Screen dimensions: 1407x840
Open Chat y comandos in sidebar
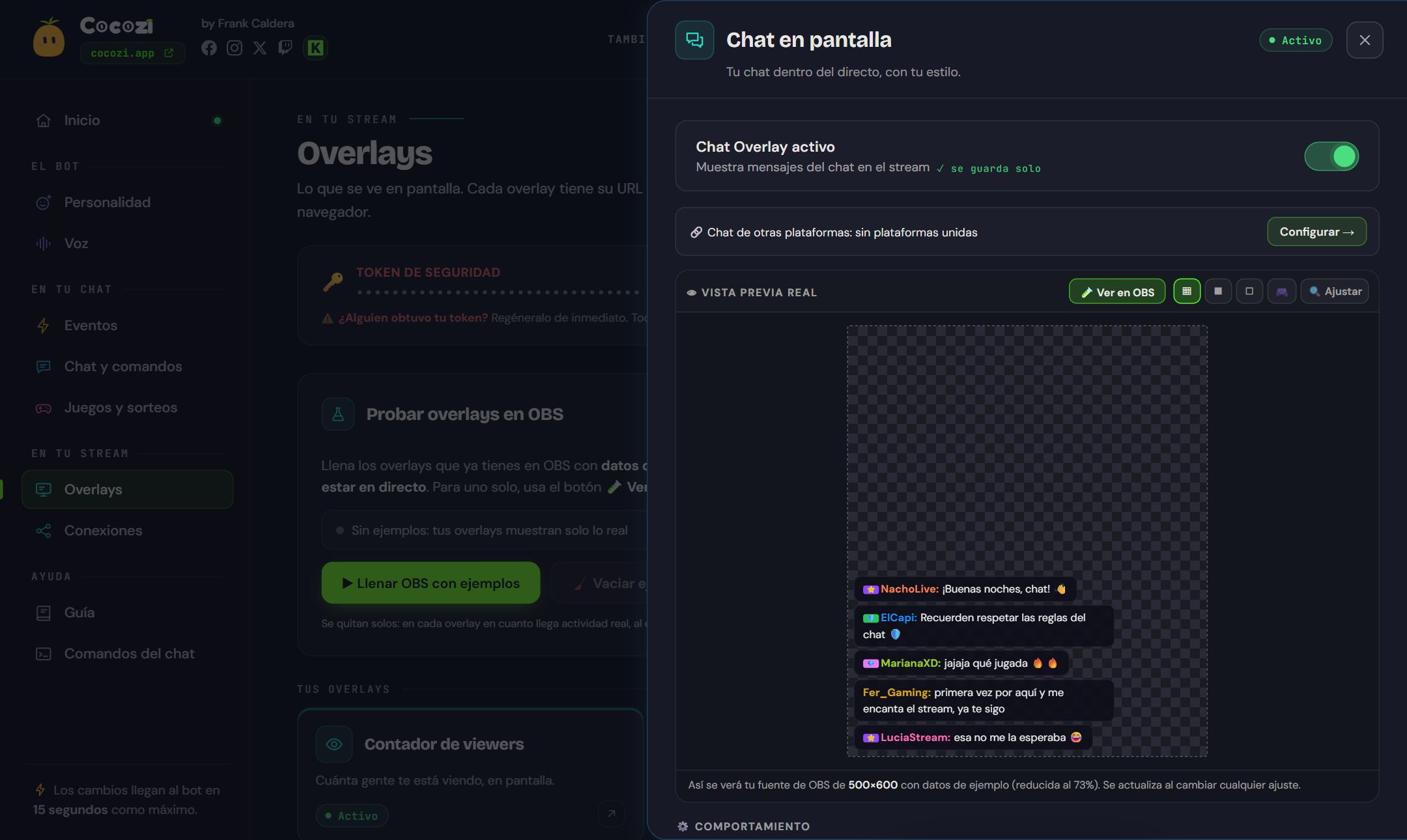[128, 367]
